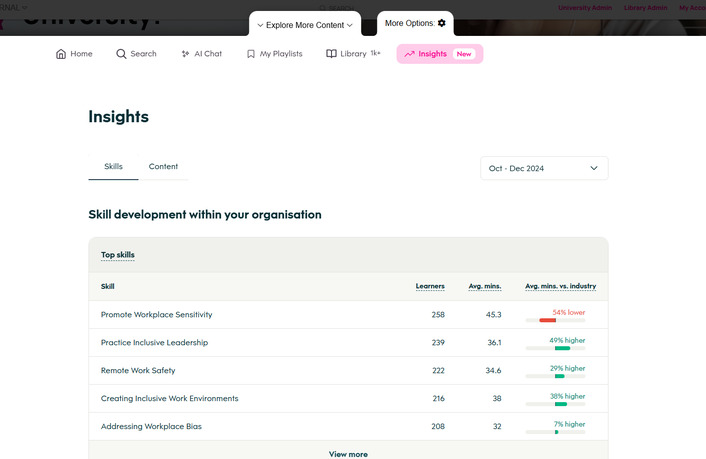Click Skill development within your organisation heading
Viewport: 706px width, 459px height.
pos(205,215)
